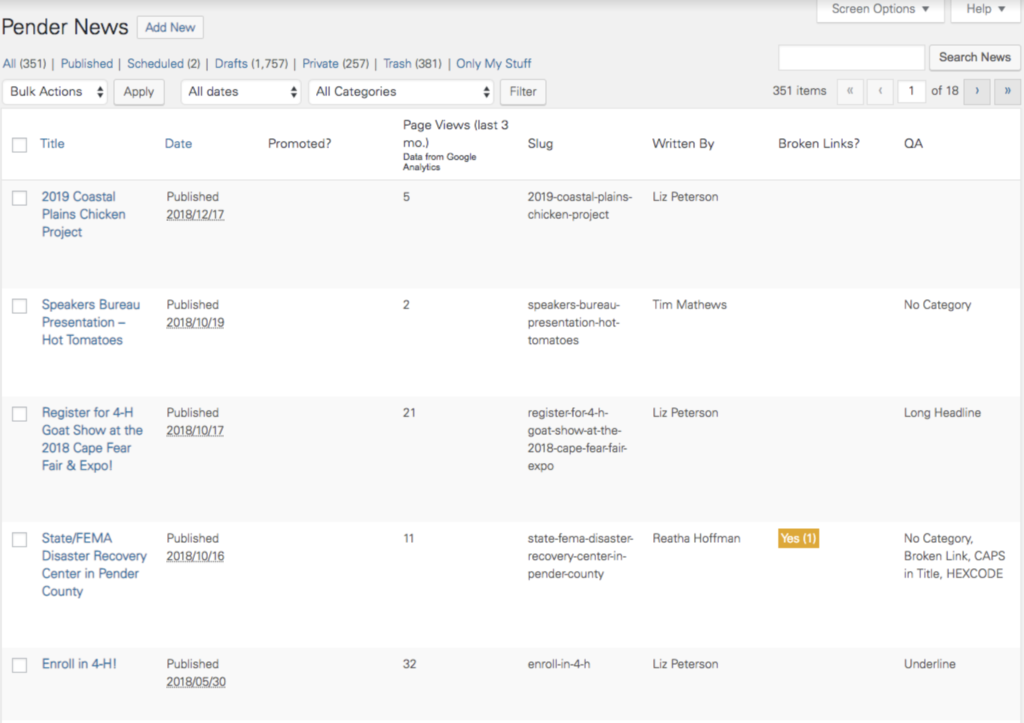Check the 2019 Coastal Plains Chicken Project row
The image size is (1024, 723).
[x=20, y=198]
